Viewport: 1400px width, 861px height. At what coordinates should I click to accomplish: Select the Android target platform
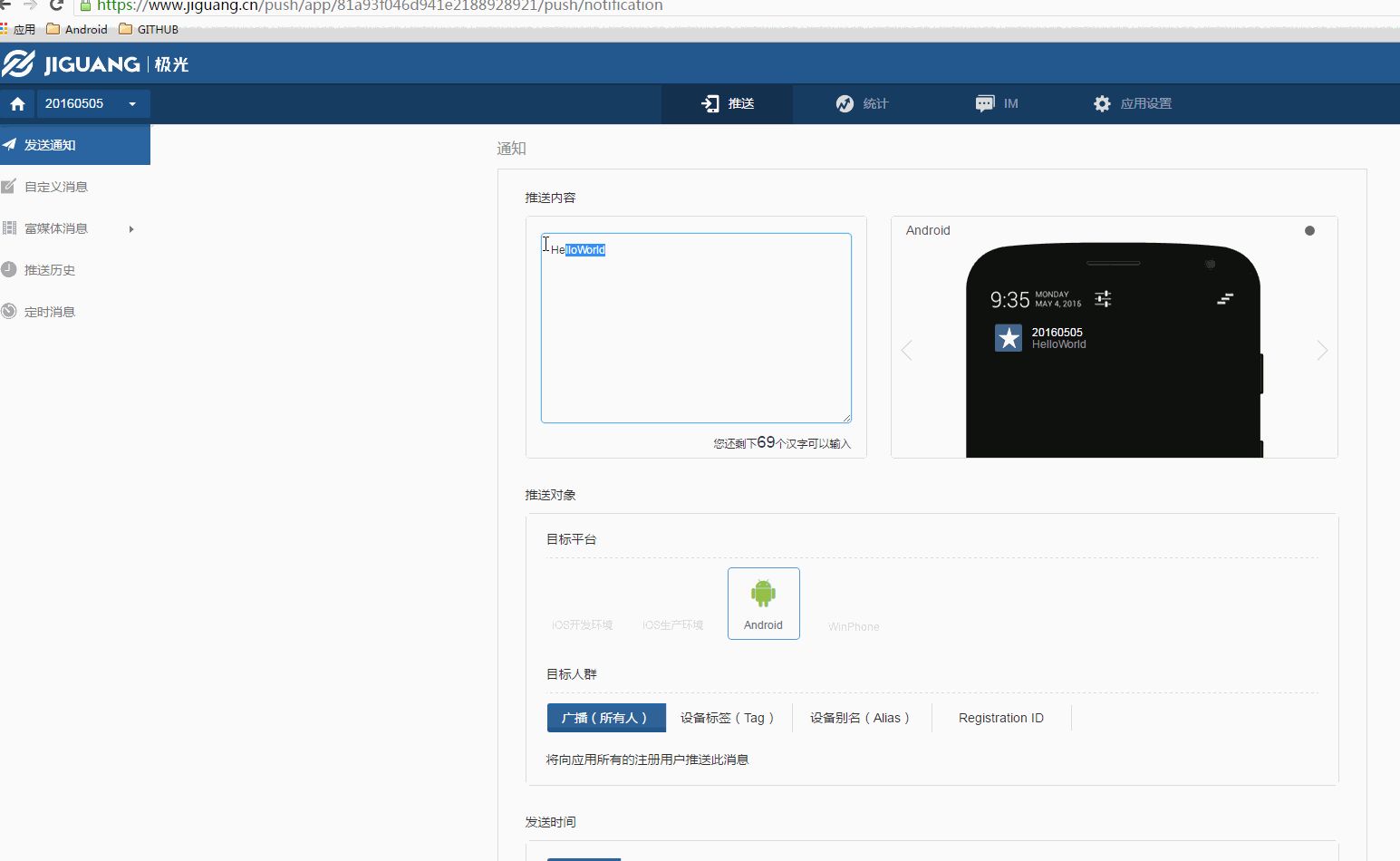click(764, 604)
